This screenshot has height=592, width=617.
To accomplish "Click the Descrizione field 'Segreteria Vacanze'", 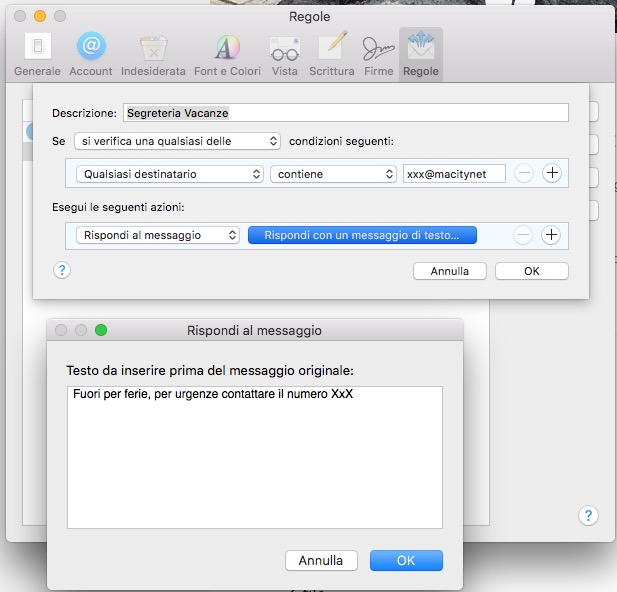I will point(345,113).
